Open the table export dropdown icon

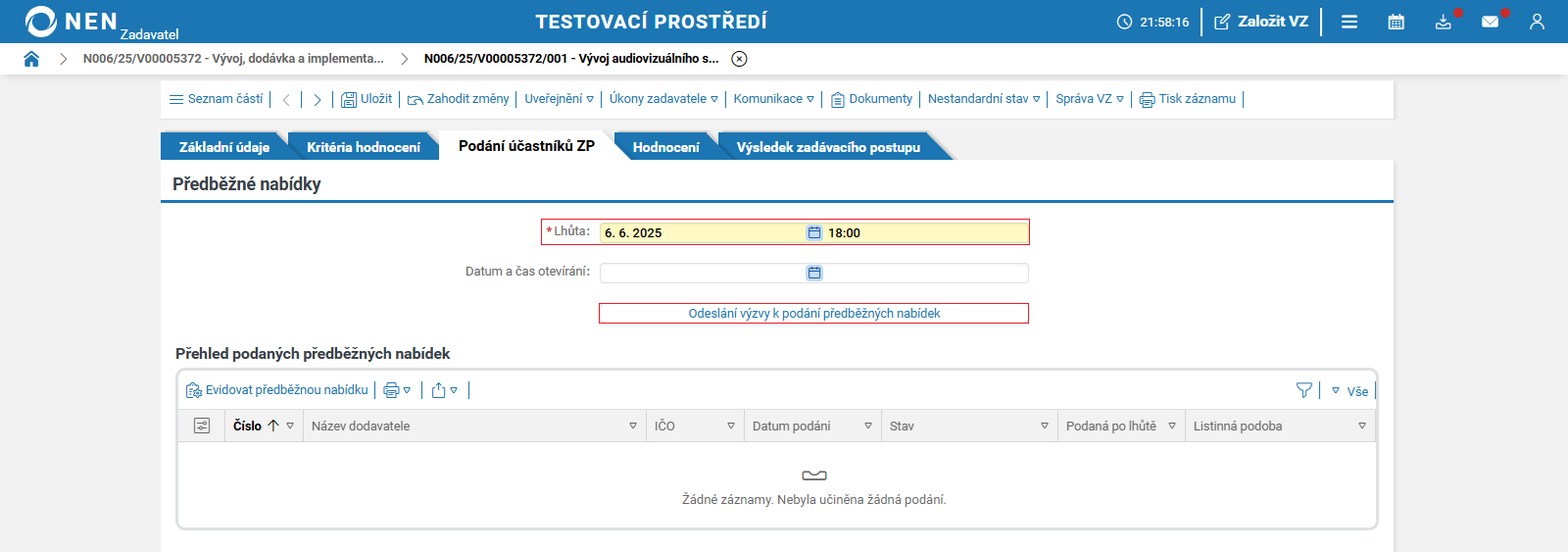coord(445,390)
